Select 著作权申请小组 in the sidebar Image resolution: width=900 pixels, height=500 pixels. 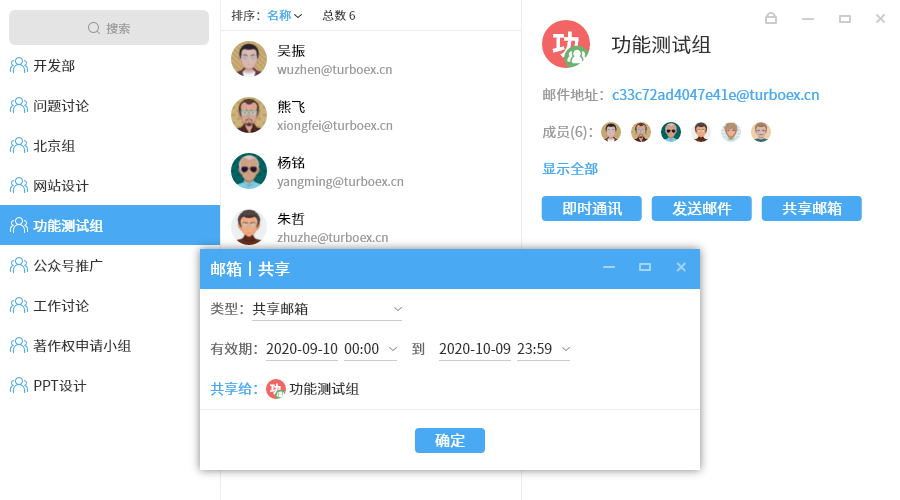pyautogui.click(x=82, y=346)
